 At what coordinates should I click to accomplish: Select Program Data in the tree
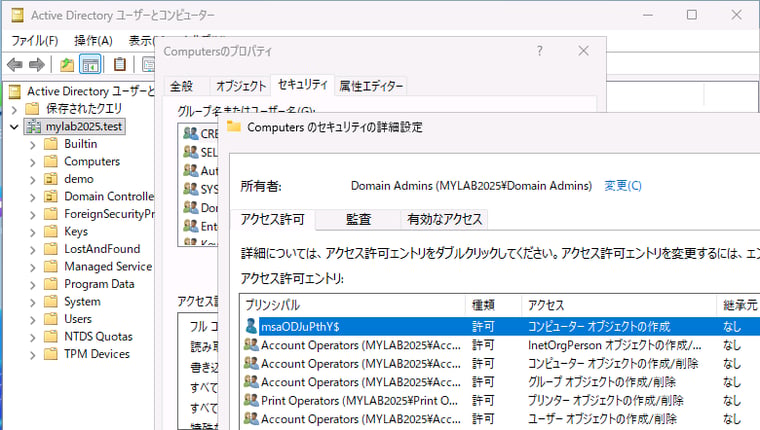99,284
